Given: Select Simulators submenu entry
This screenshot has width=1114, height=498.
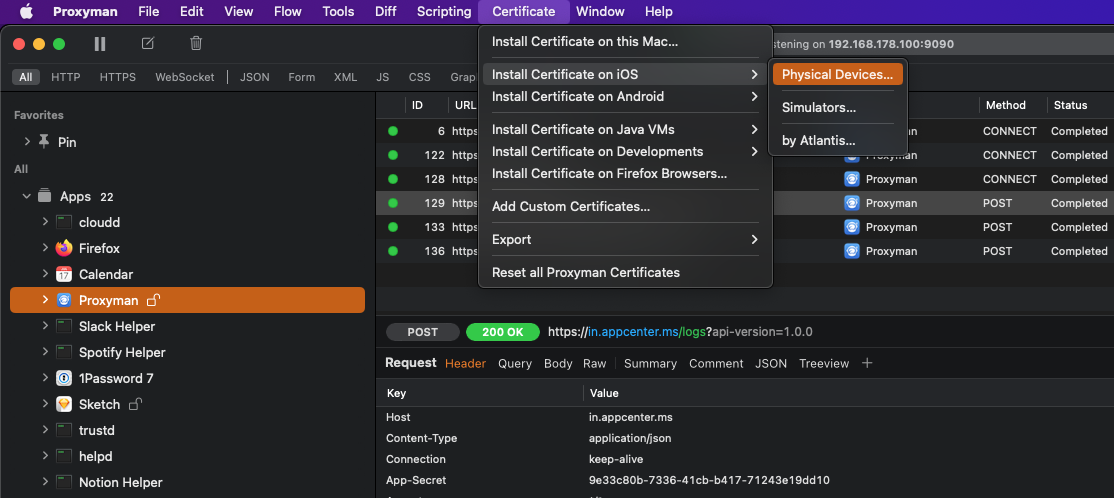Looking at the screenshot, I should pos(837,107).
